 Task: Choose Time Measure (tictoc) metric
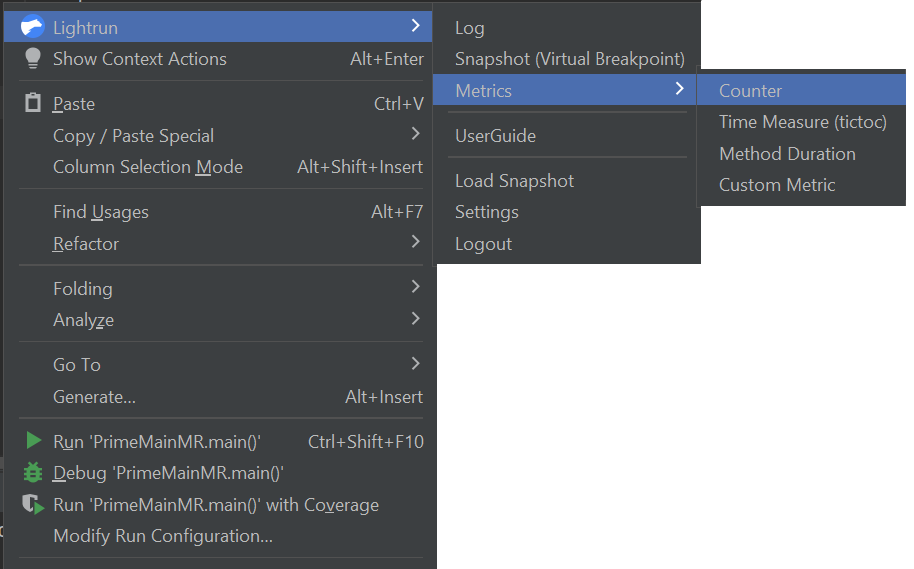(x=802, y=122)
